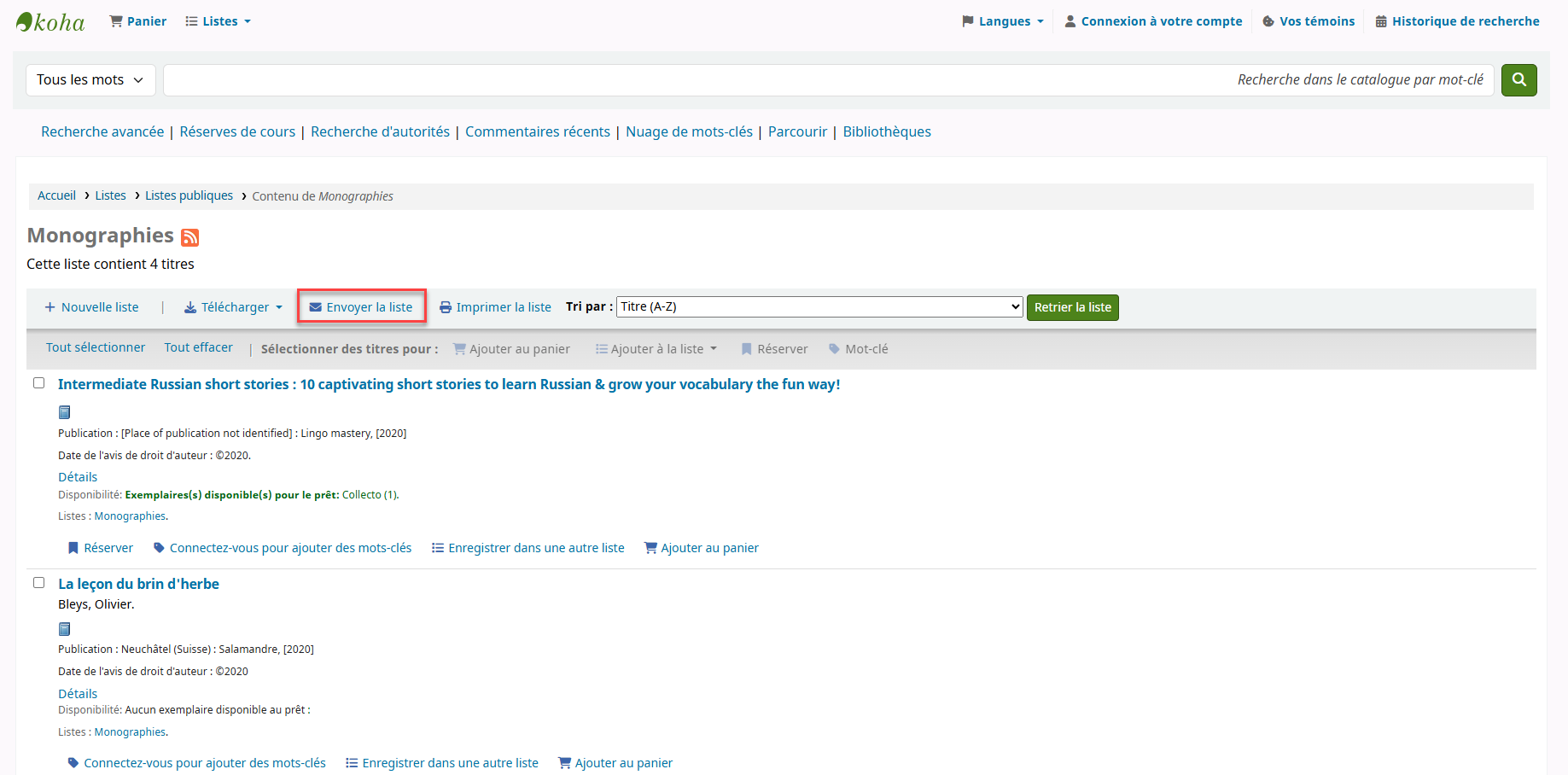This screenshot has height=775, width=1568.
Task: Click the green search magnifier button
Action: coord(1518,80)
